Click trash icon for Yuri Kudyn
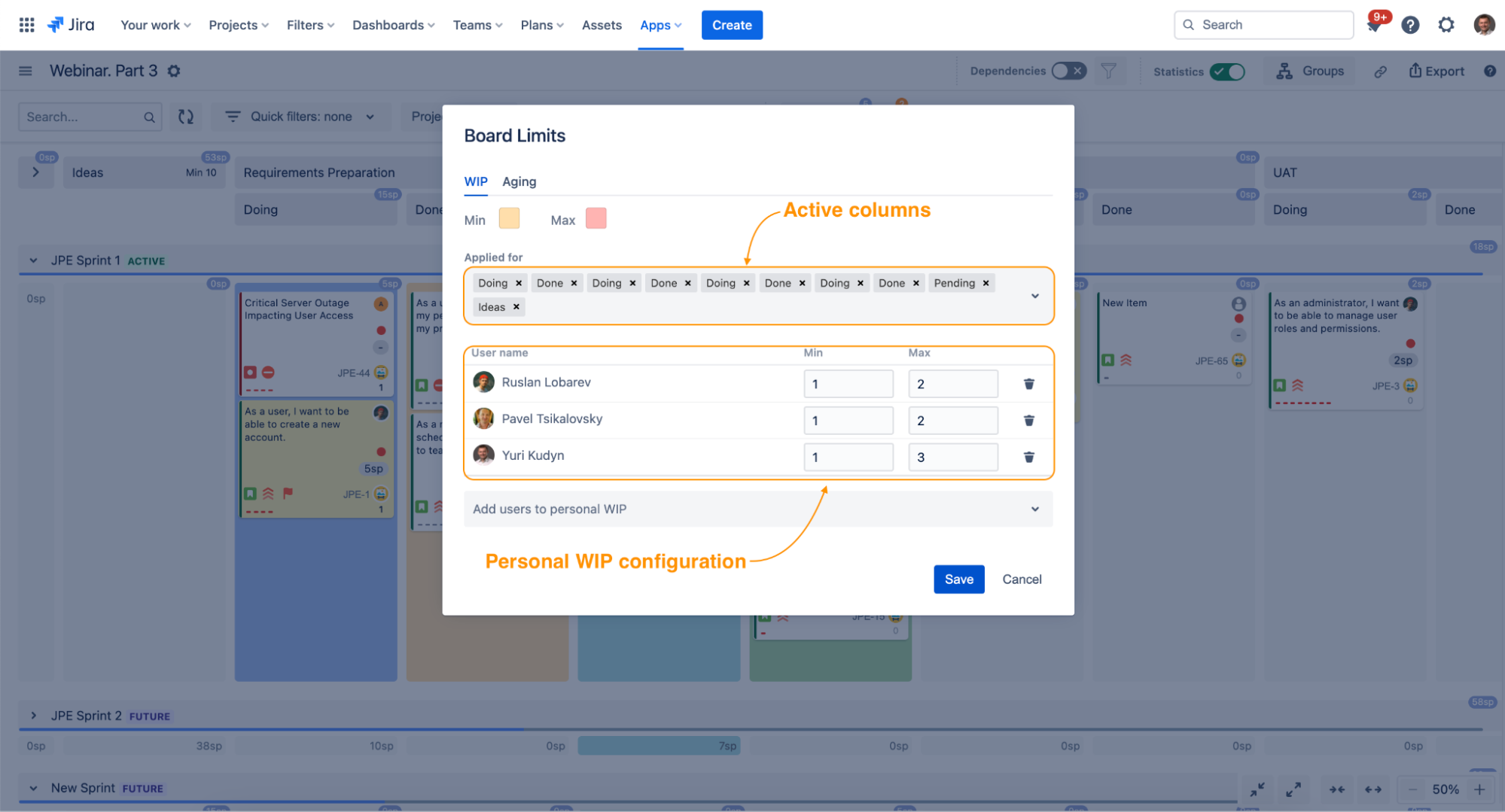Screen dimensions: 1505x812 tap(1028, 457)
